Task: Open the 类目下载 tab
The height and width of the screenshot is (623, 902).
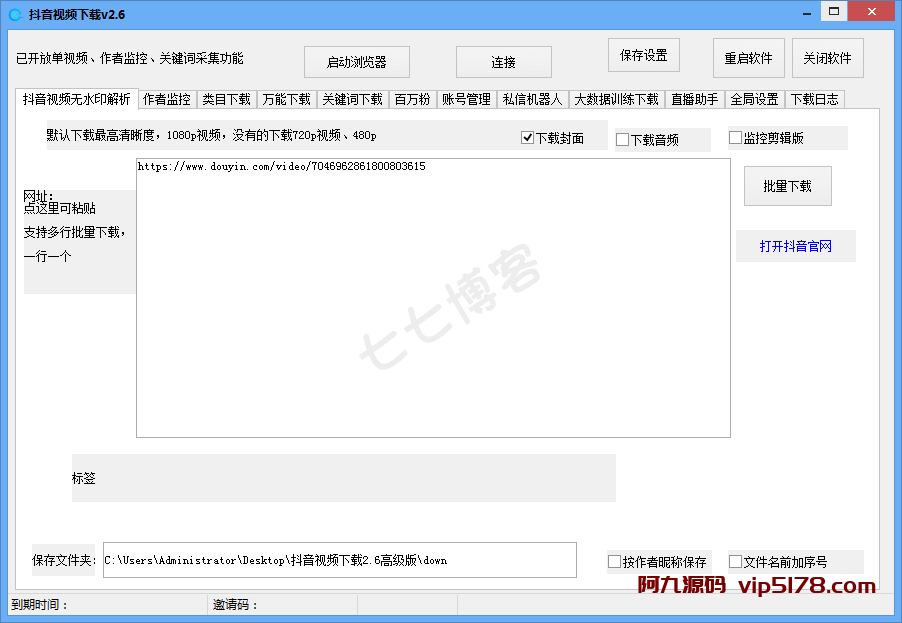Action: (x=227, y=100)
